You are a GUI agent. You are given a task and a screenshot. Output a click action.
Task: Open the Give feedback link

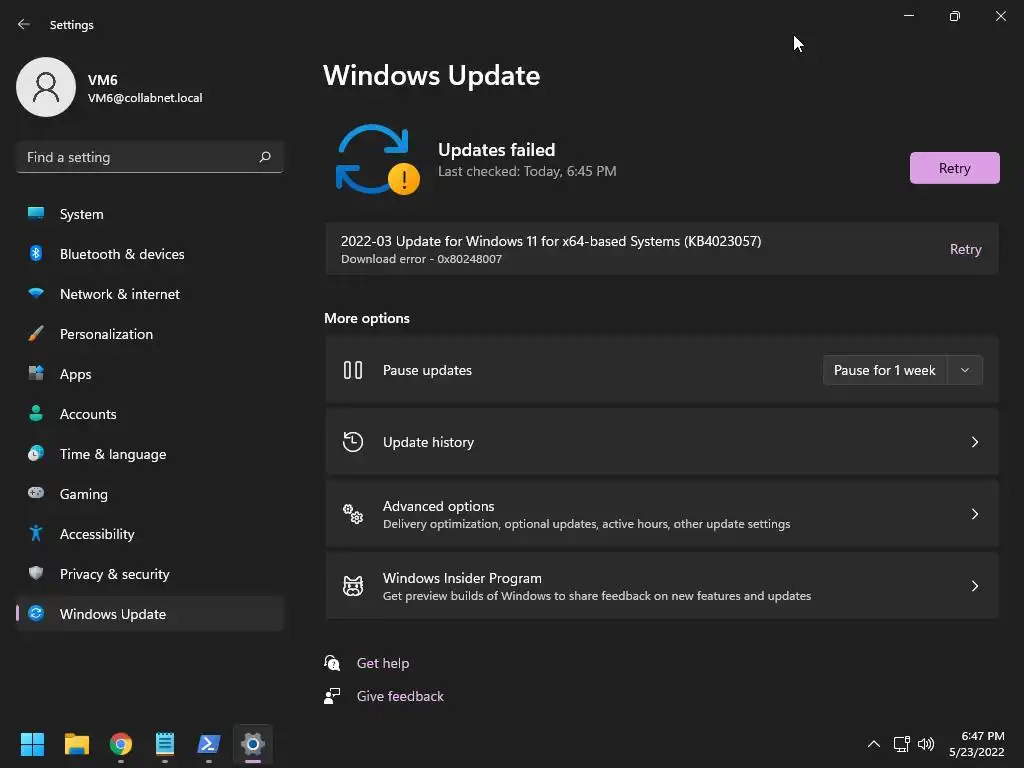(x=400, y=696)
